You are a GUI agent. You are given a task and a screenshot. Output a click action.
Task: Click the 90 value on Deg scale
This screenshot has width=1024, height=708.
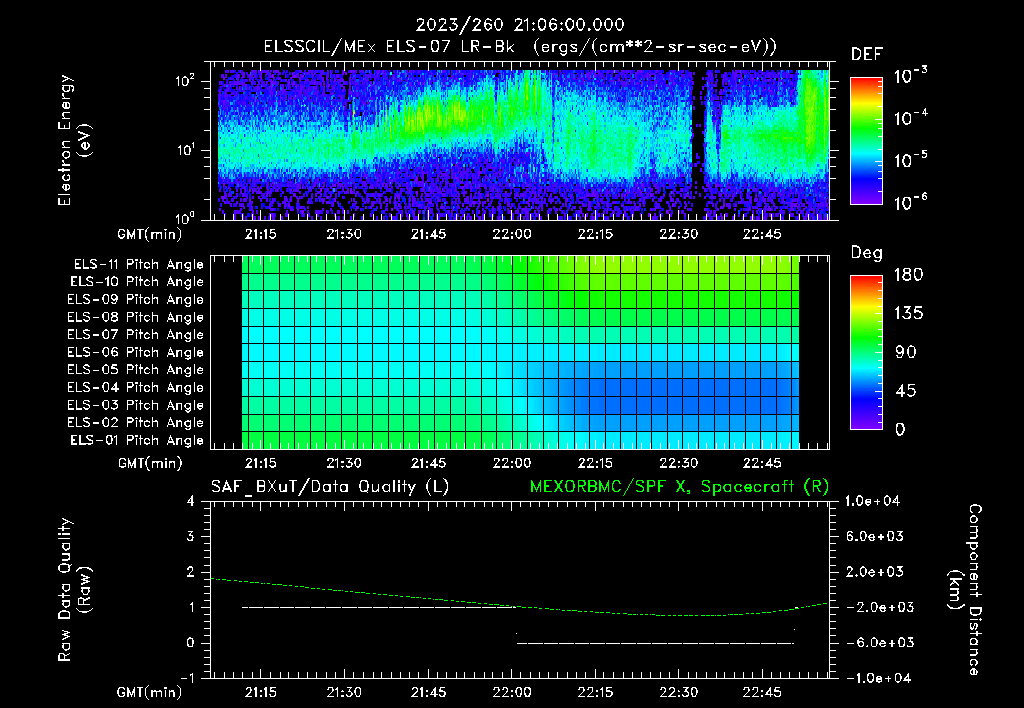point(906,352)
